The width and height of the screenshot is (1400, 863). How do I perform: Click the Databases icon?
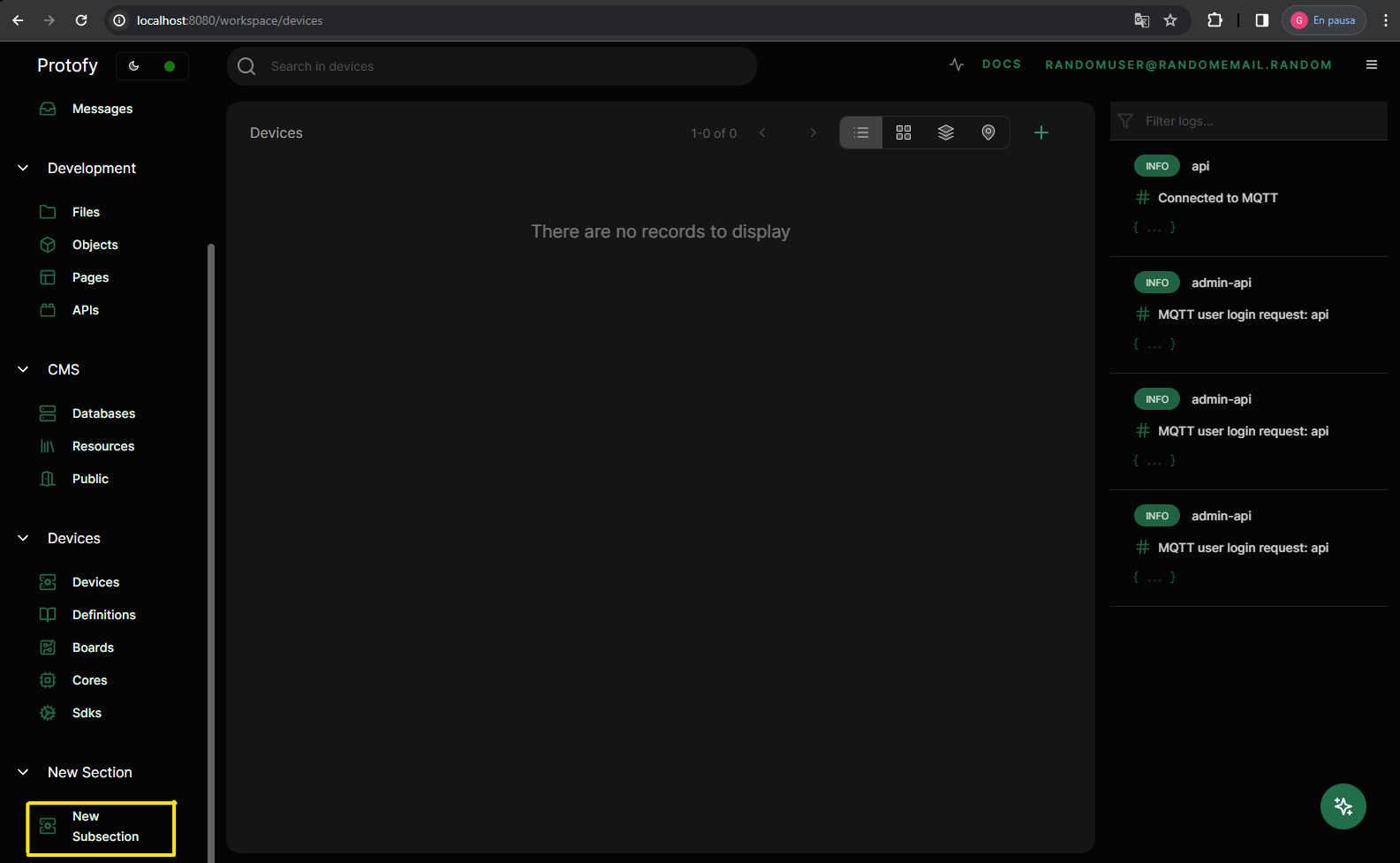coord(48,413)
